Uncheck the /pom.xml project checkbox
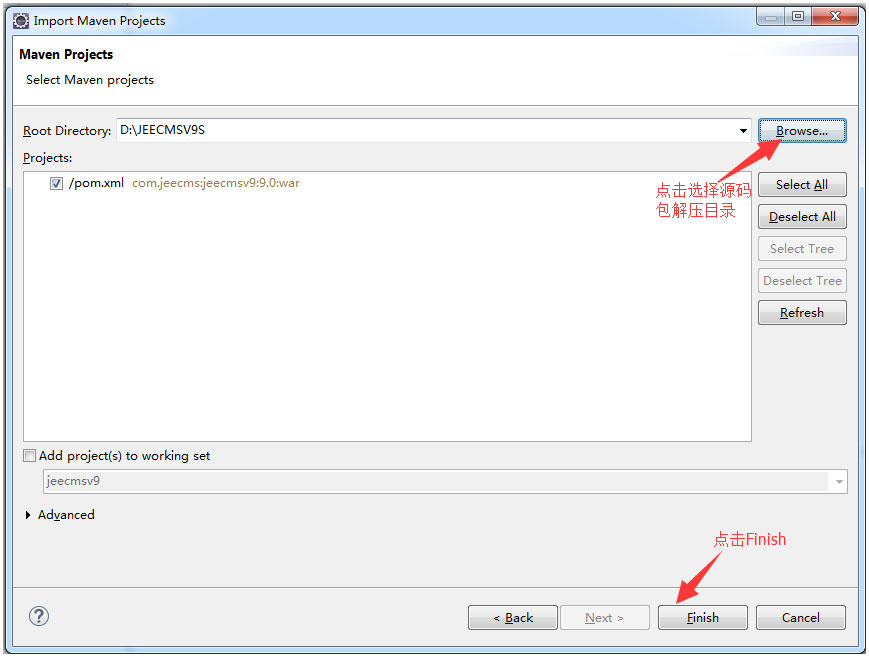 pyautogui.click(x=57, y=184)
